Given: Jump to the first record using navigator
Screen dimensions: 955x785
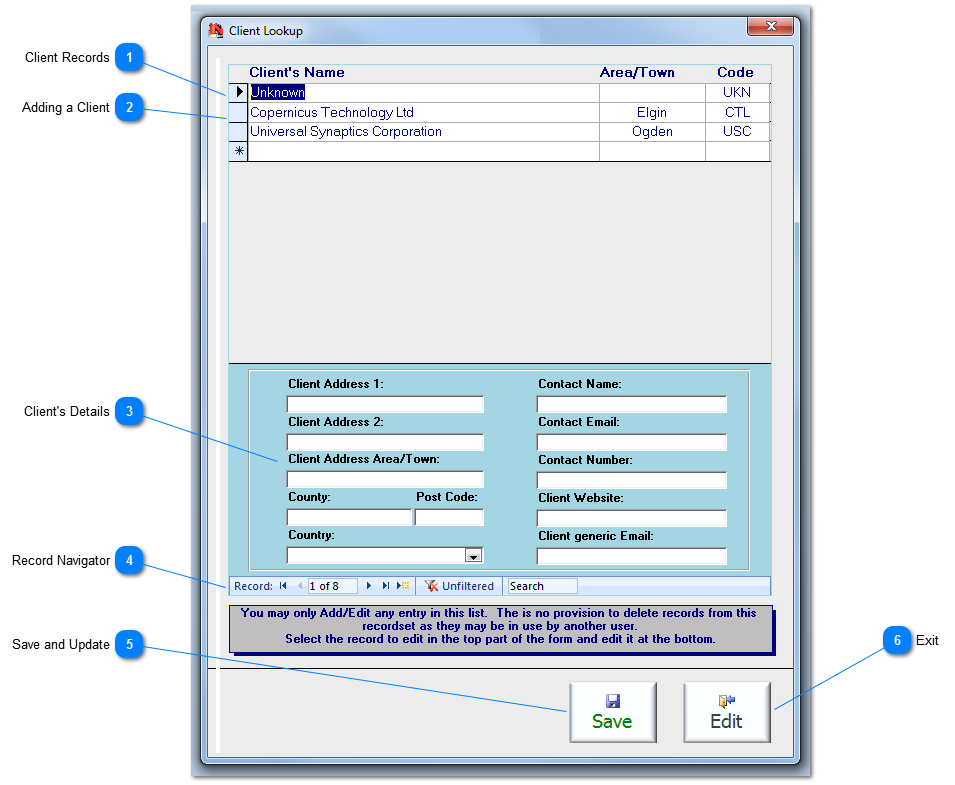Looking at the screenshot, I should coord(283,586).
